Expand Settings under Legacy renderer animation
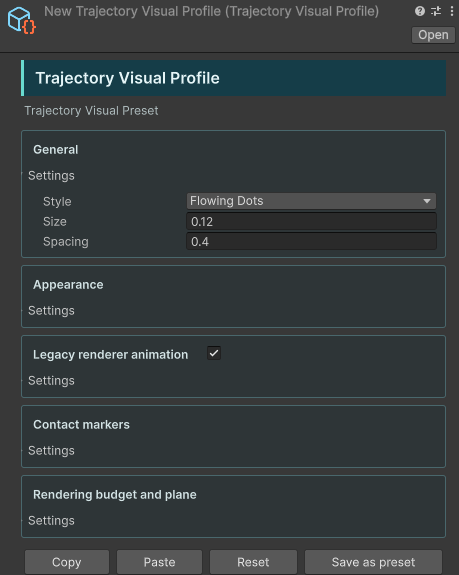The image size is (459, 575). tap(51, 381)
